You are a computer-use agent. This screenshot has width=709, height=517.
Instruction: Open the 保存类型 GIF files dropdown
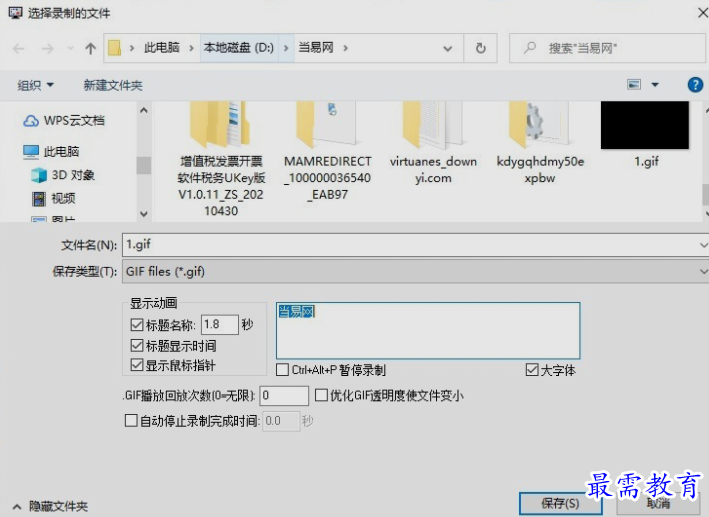click(415, 271)
